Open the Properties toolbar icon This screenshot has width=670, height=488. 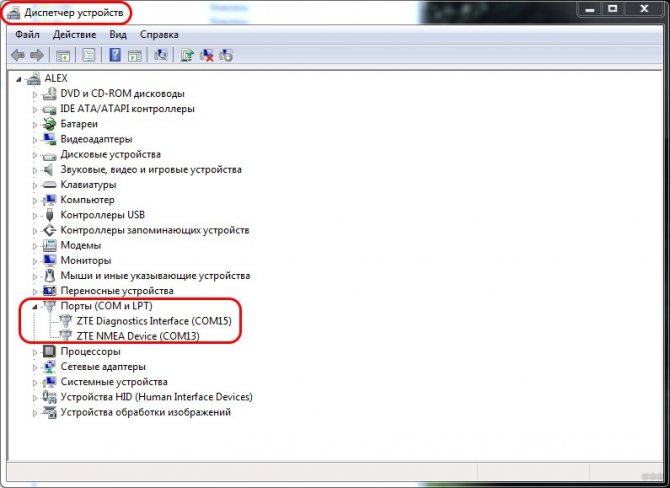(88, 55)
